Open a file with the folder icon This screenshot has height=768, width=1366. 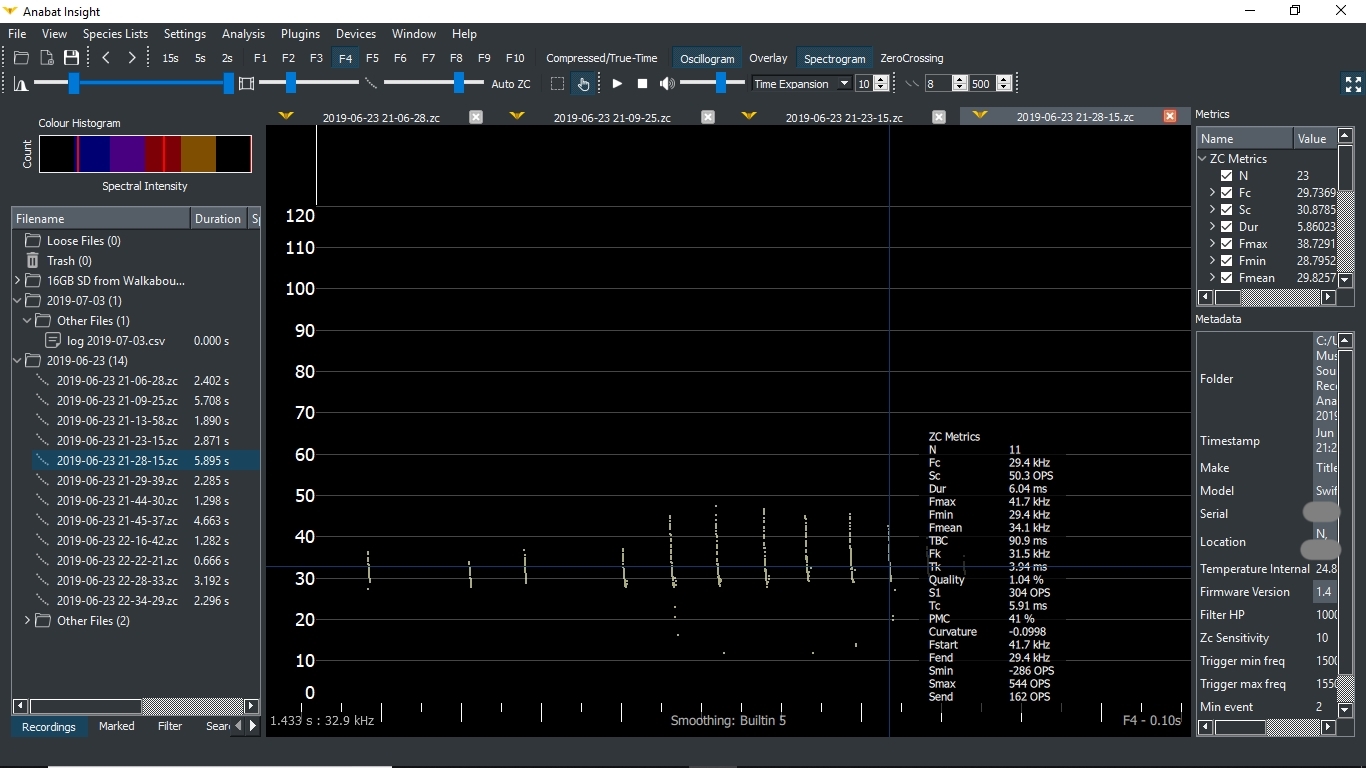click(21, 58)
